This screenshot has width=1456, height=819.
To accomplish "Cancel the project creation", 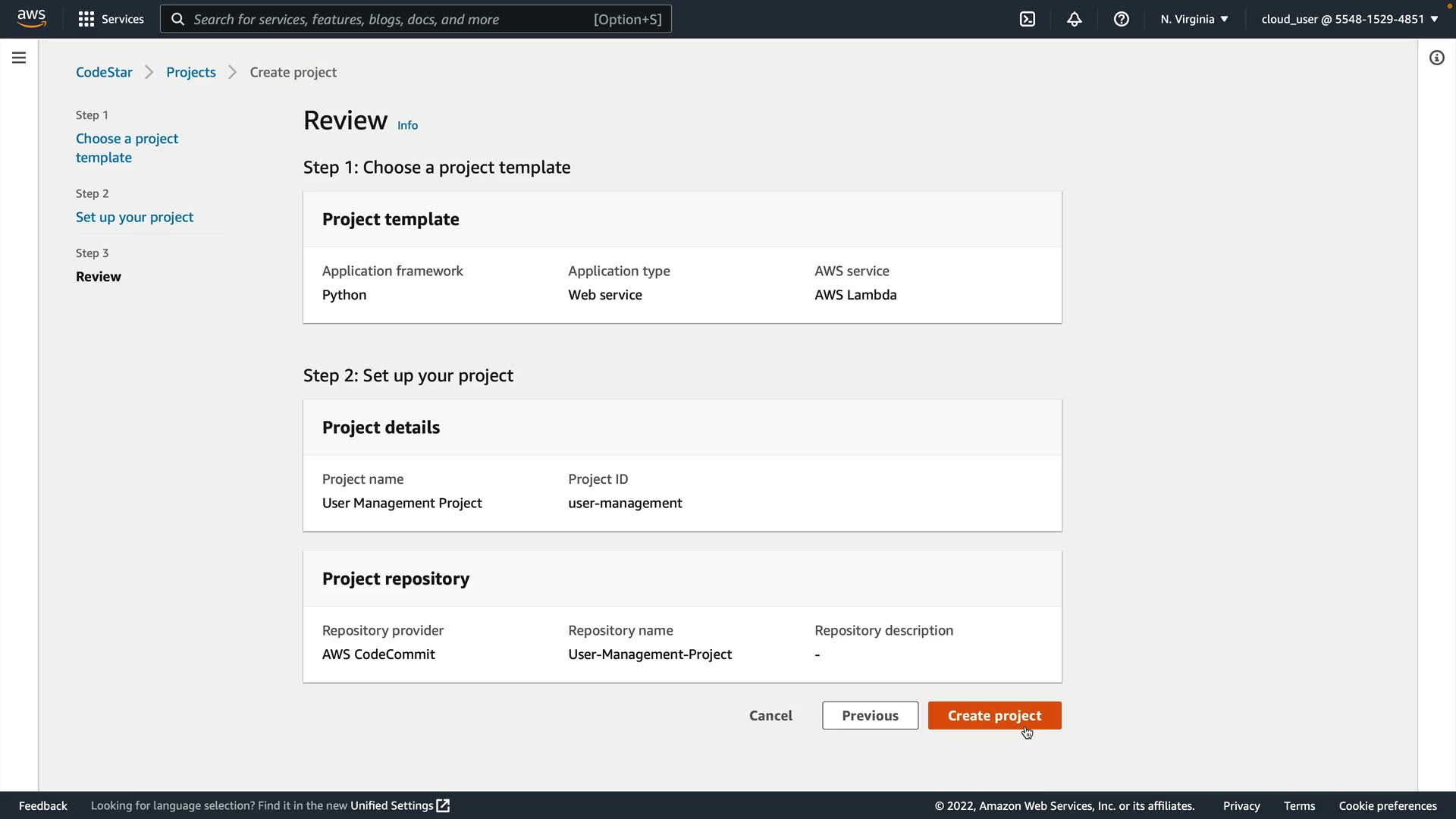I will [770, 715].
